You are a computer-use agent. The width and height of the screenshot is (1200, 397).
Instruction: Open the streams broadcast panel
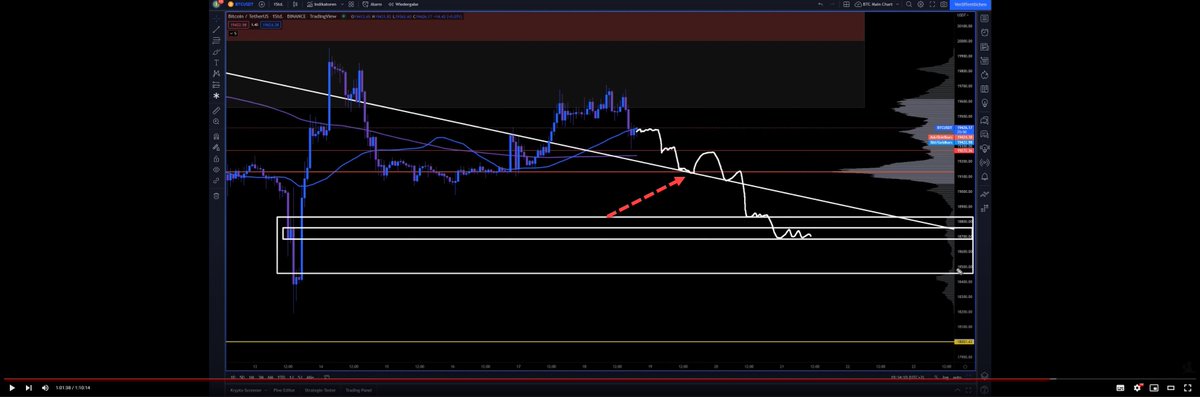985,162
